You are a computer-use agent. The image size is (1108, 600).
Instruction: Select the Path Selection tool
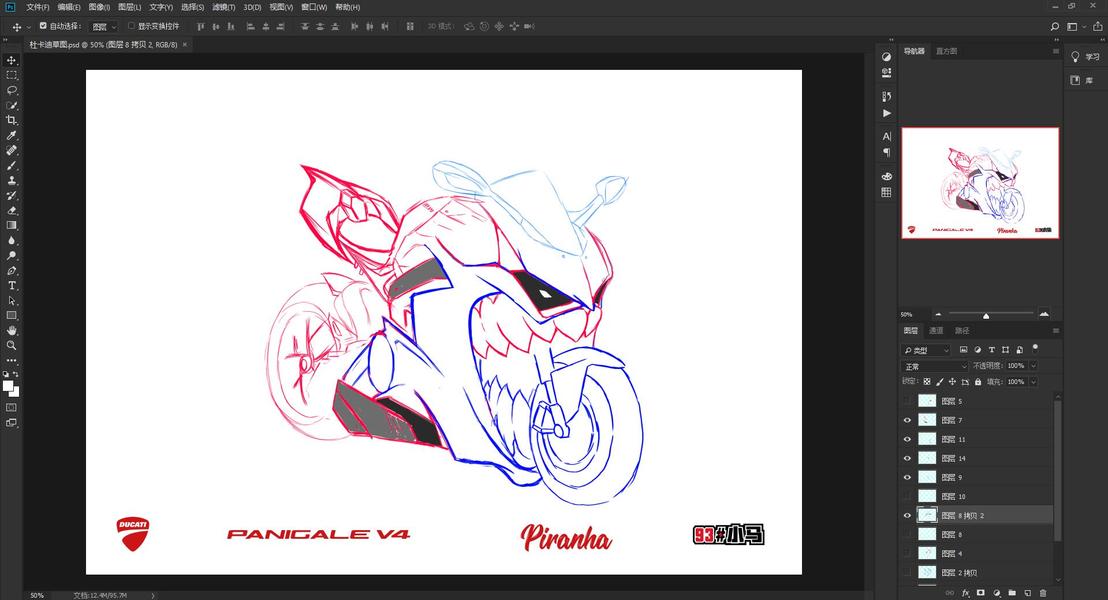[11, 301]
